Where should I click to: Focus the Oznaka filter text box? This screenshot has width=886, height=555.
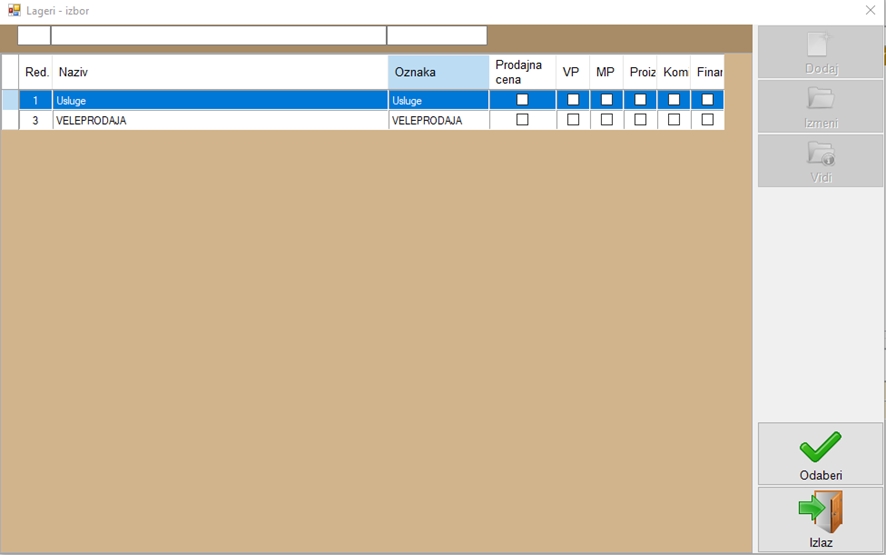[436, 36]
